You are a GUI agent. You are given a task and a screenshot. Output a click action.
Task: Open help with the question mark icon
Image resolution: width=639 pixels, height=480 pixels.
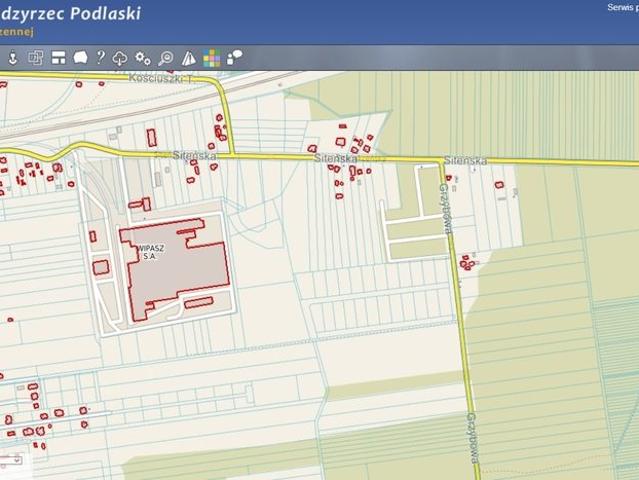100,58
